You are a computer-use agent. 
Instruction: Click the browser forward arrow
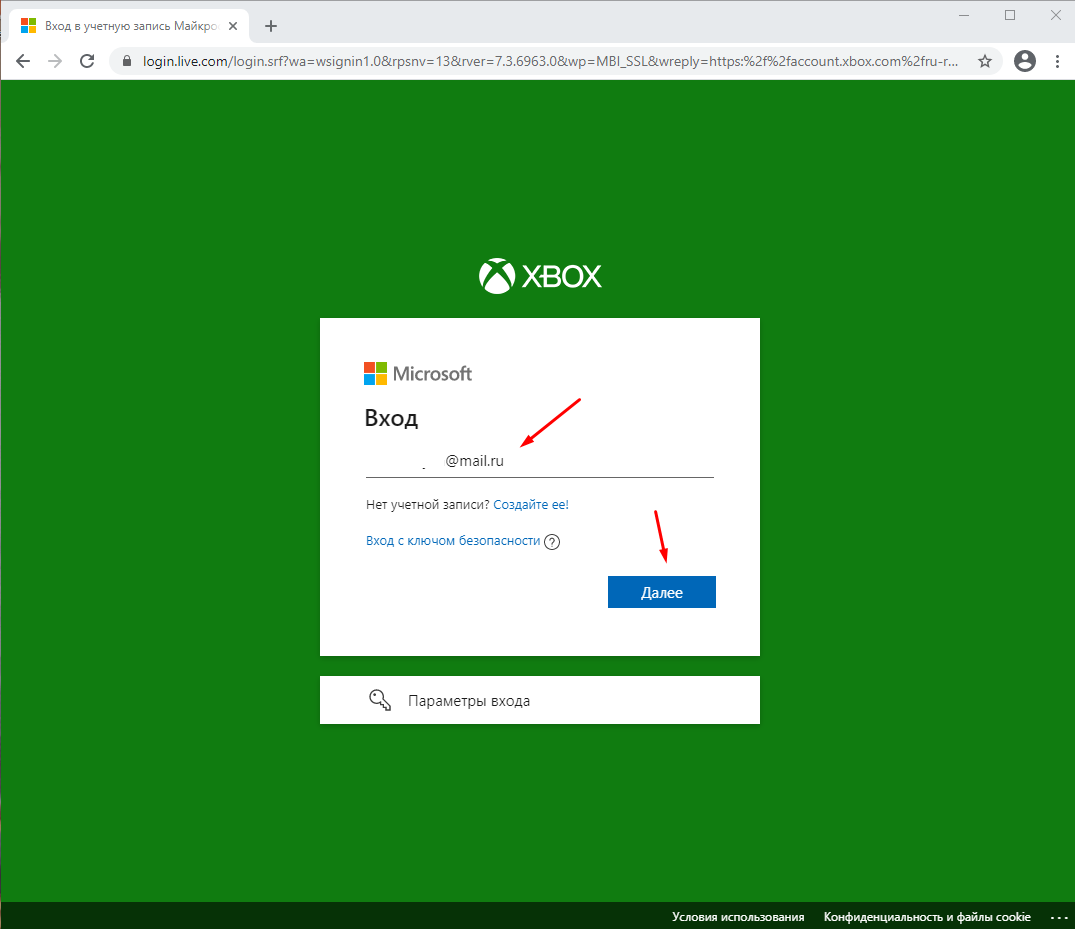pyautogui.click(x=55, y=61)
